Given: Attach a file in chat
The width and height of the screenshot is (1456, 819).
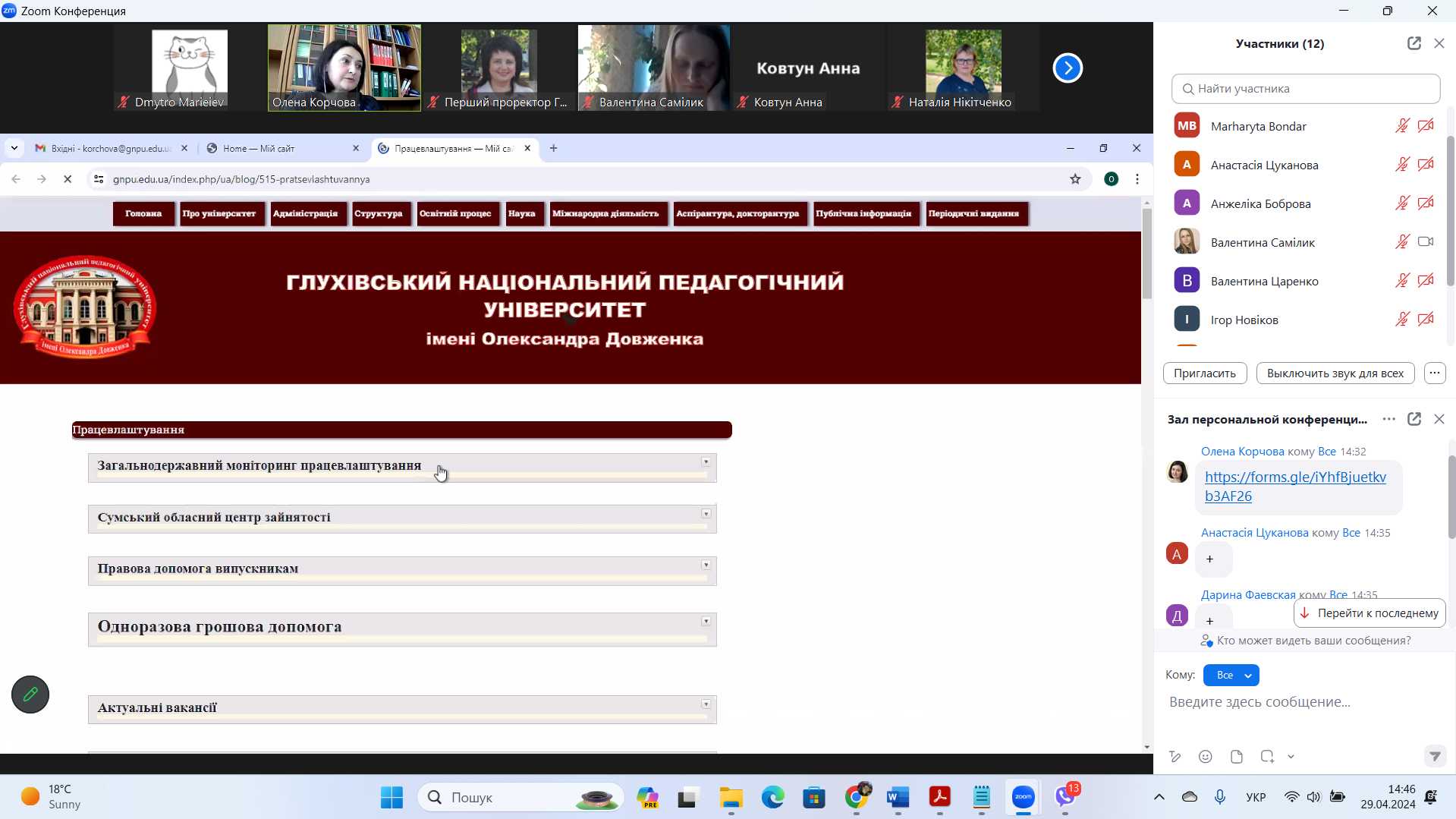Looking at the screenshot, I should pyautogui.click(x=1237, y=757).
